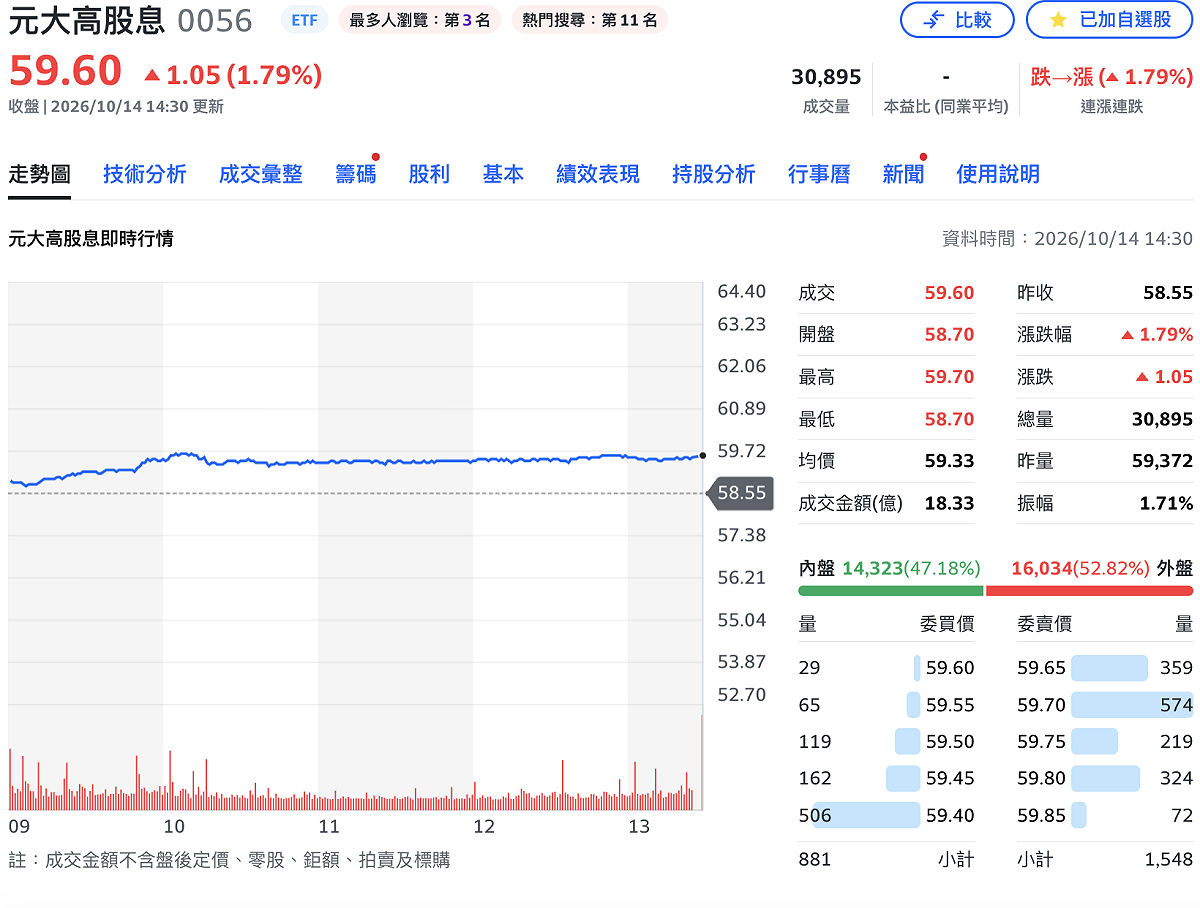
Task: Click the yellow star watchlist icon
Action: [x=1059, y=20]
